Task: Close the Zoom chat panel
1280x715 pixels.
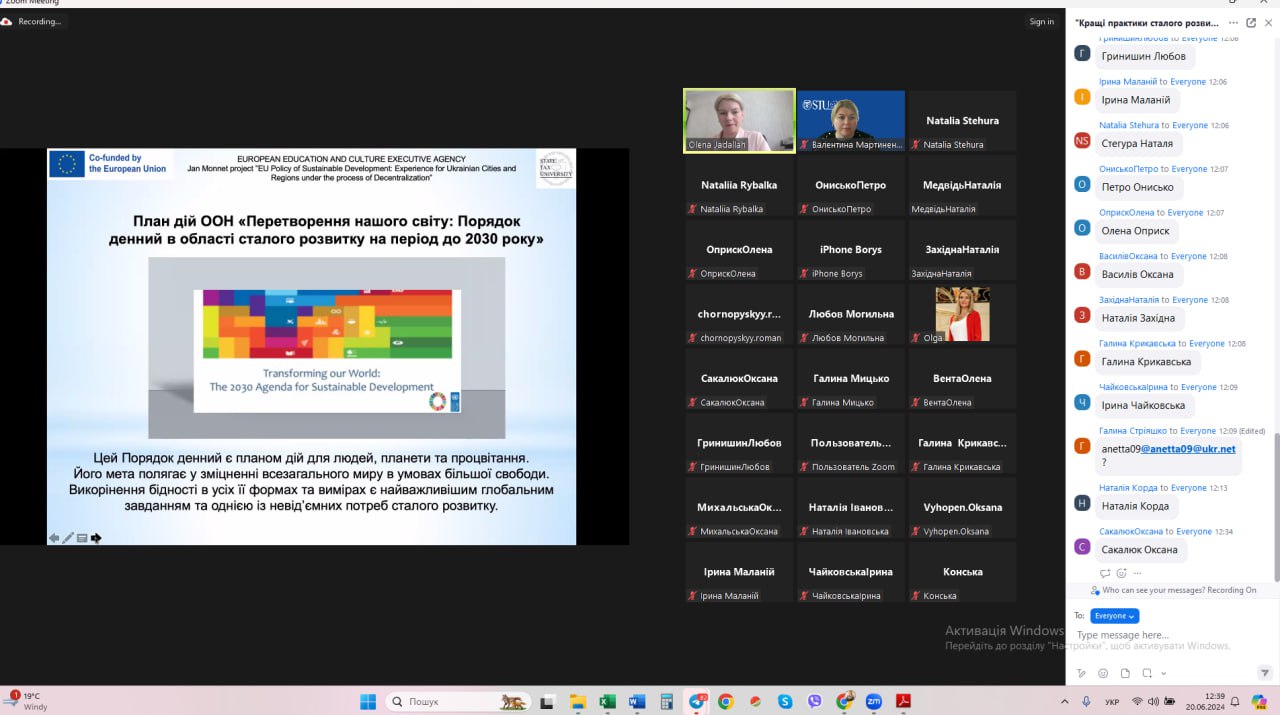Action: point(1268,22)
